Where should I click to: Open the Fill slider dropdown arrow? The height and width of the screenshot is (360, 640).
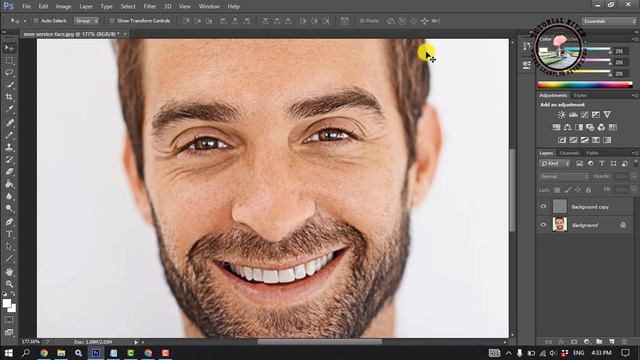[634, 190]
